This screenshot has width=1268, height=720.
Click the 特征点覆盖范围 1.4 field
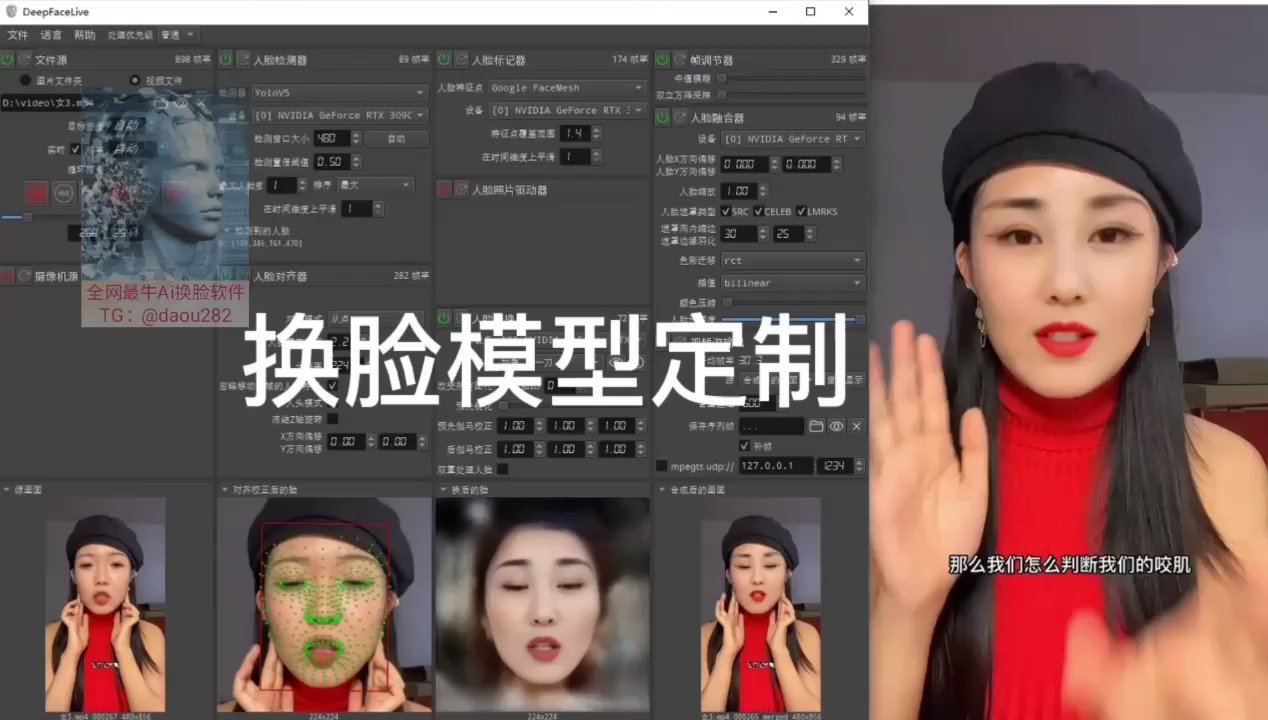pos(576,133)
